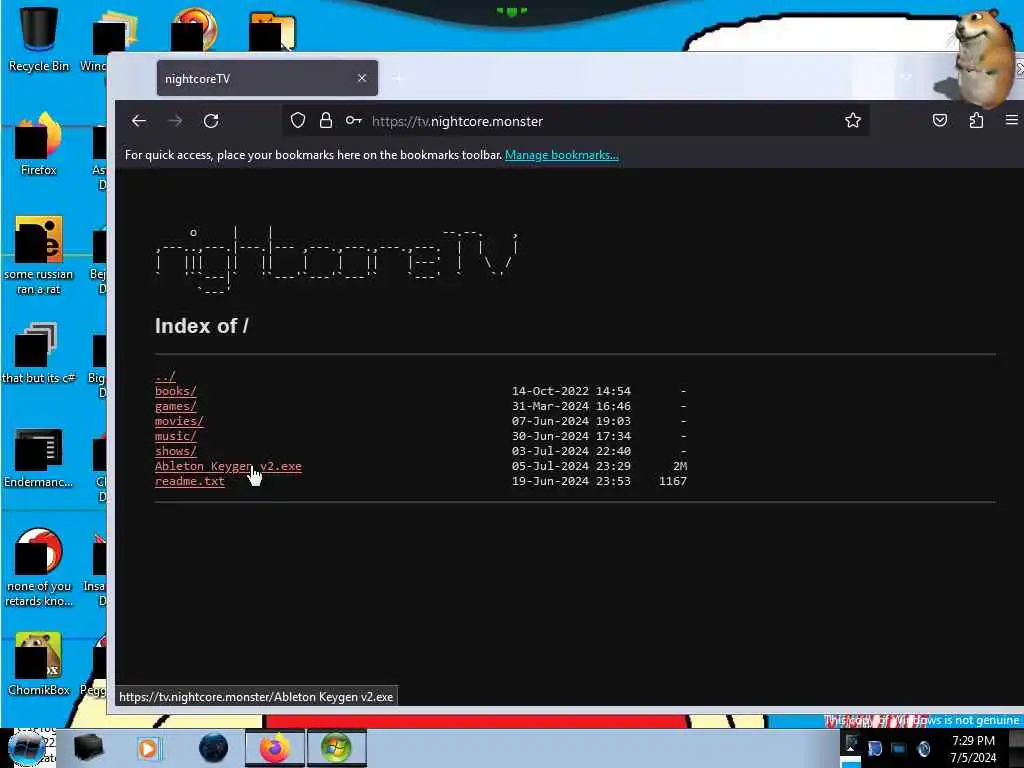Screen dimensions: 1024x768
Task: Click the 05-Jul-2024 23:29 date text
Action: point(571,466)
